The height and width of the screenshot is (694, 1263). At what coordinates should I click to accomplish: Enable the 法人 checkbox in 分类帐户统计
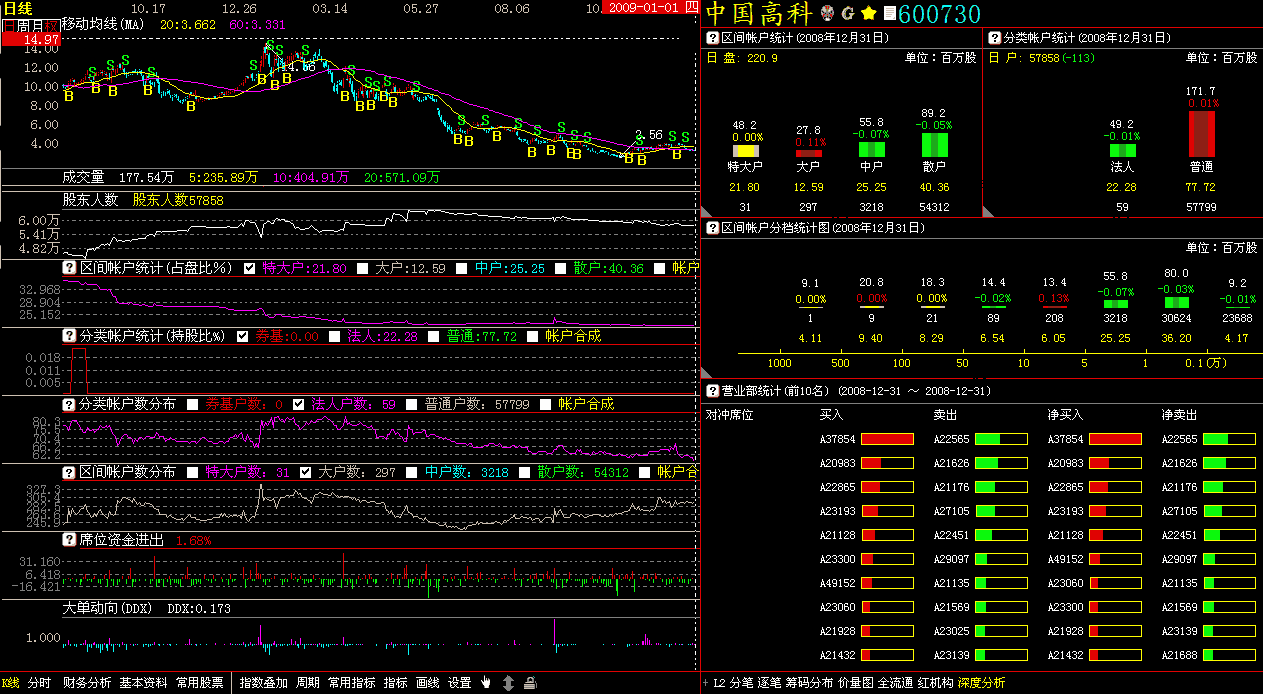coord(334,336)
